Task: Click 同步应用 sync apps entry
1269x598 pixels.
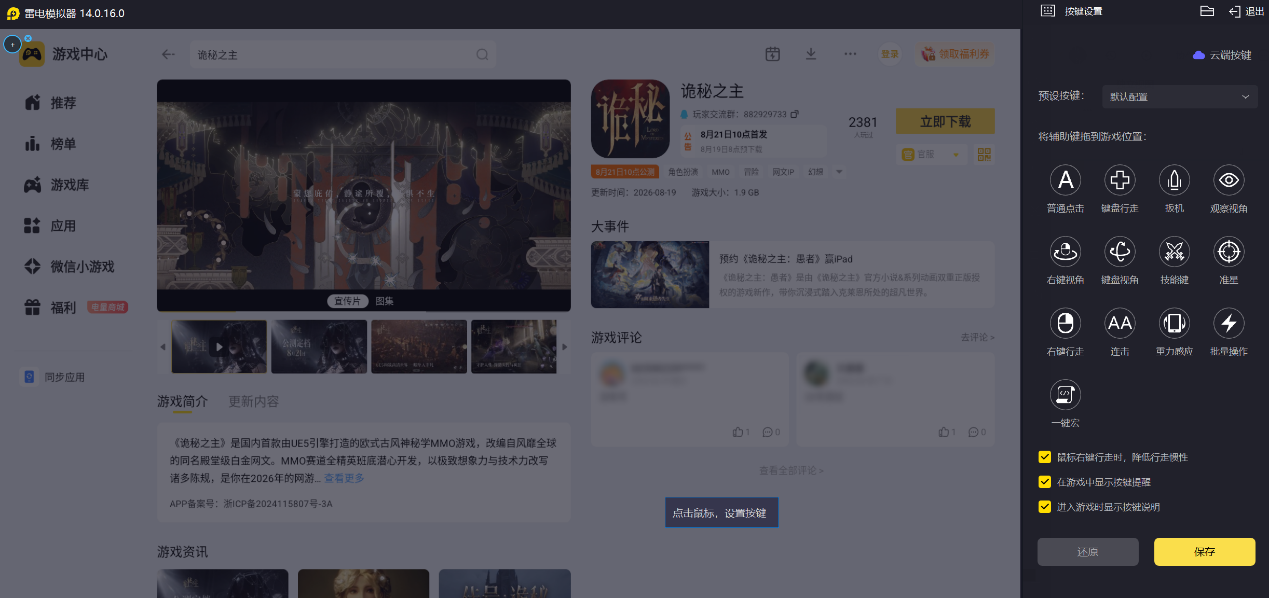Action: point(55,377)
